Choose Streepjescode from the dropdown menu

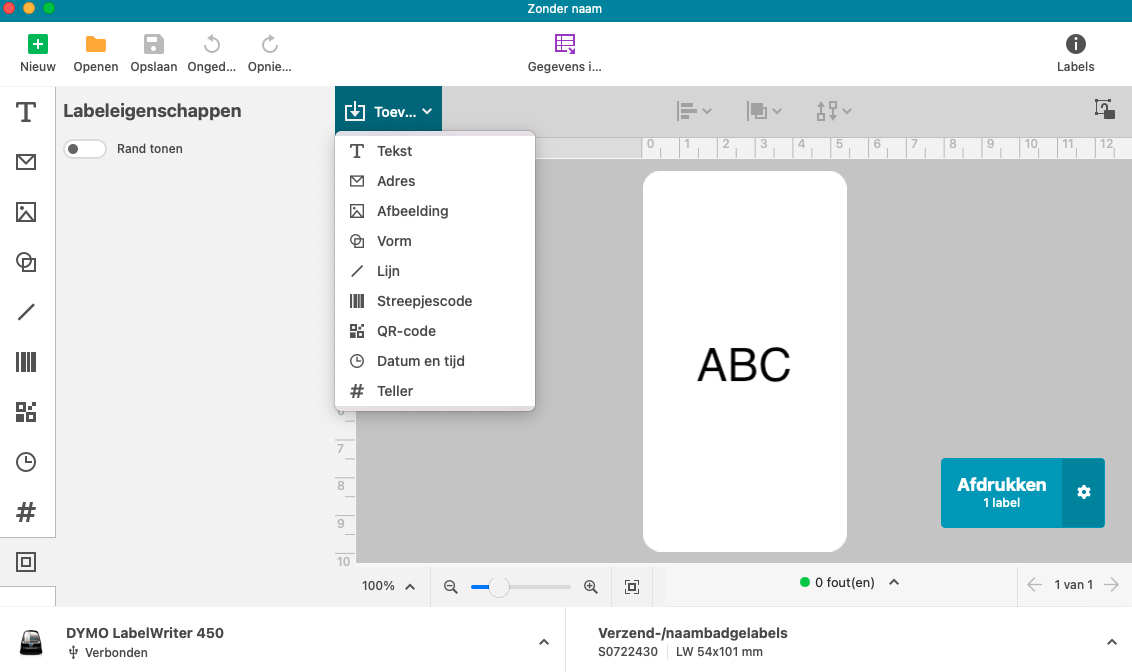pos(424,301)
